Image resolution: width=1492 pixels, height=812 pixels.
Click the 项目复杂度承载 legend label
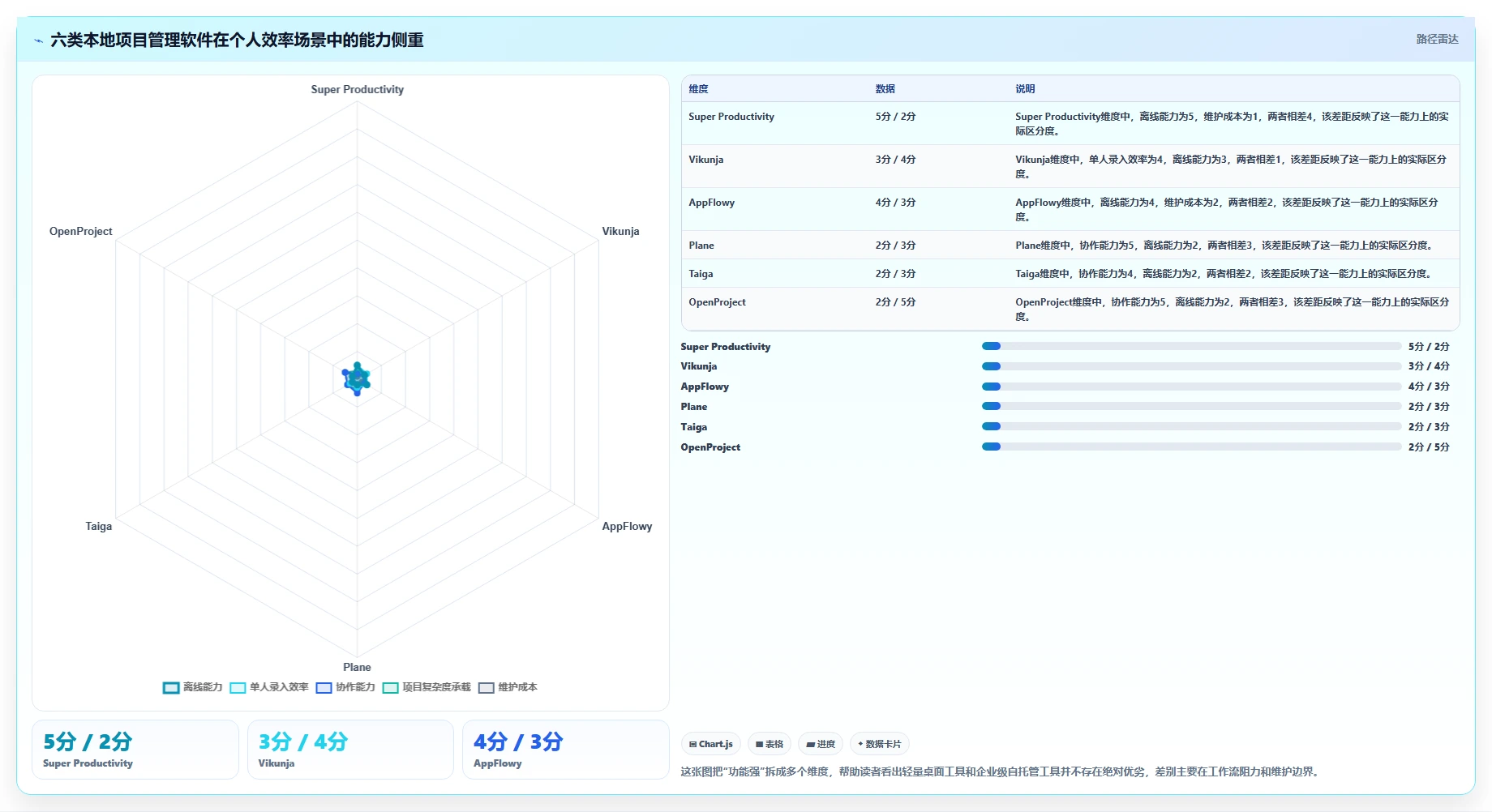click(x=437, y=687)
